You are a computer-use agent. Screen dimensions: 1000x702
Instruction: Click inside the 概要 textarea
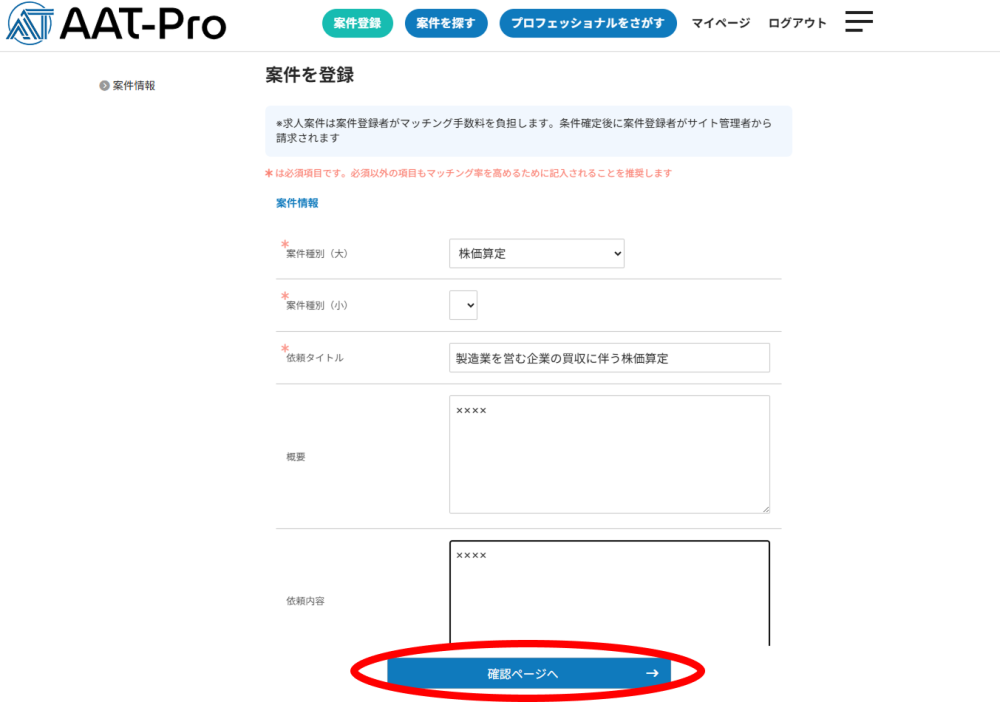(609, 455)
